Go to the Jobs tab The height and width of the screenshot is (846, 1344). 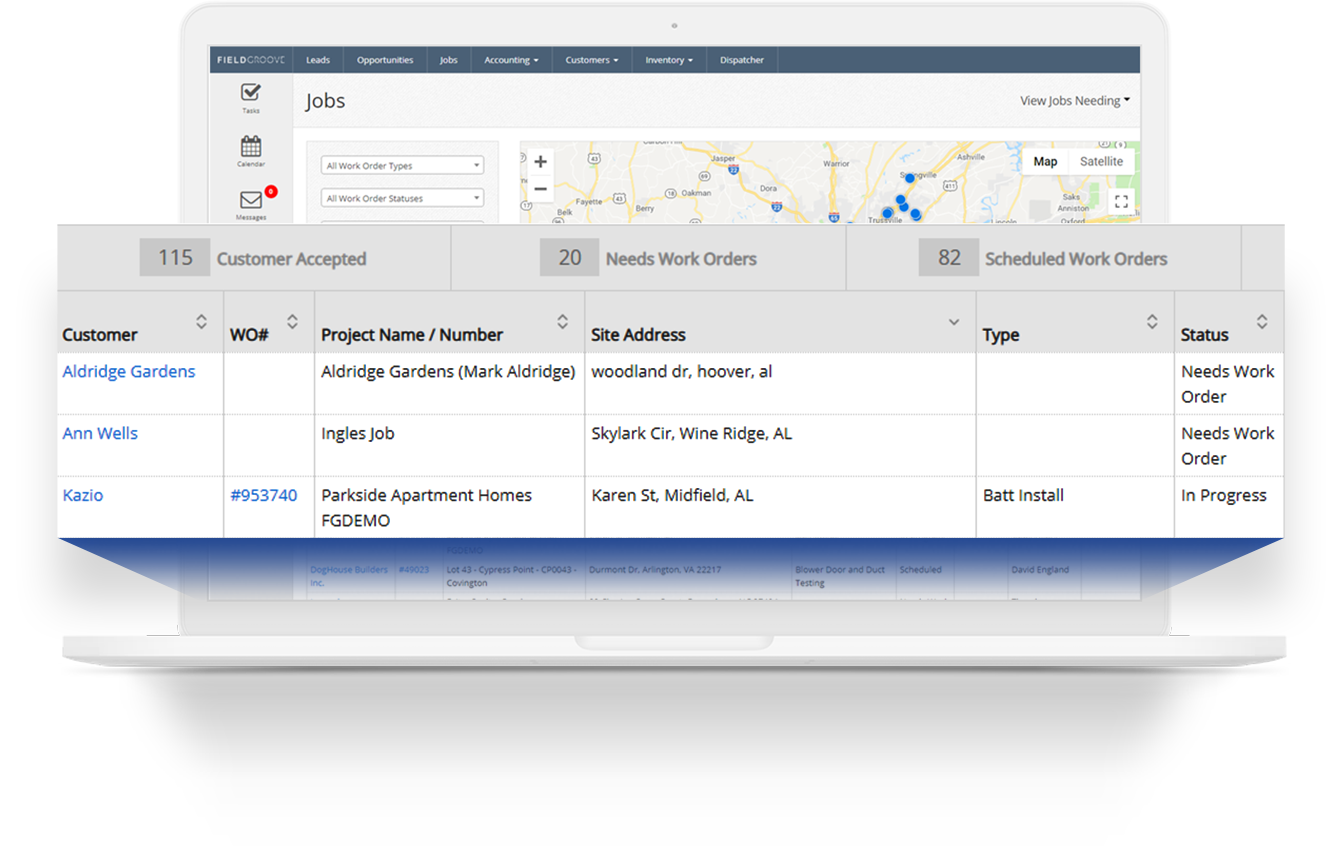pos(449,60)
